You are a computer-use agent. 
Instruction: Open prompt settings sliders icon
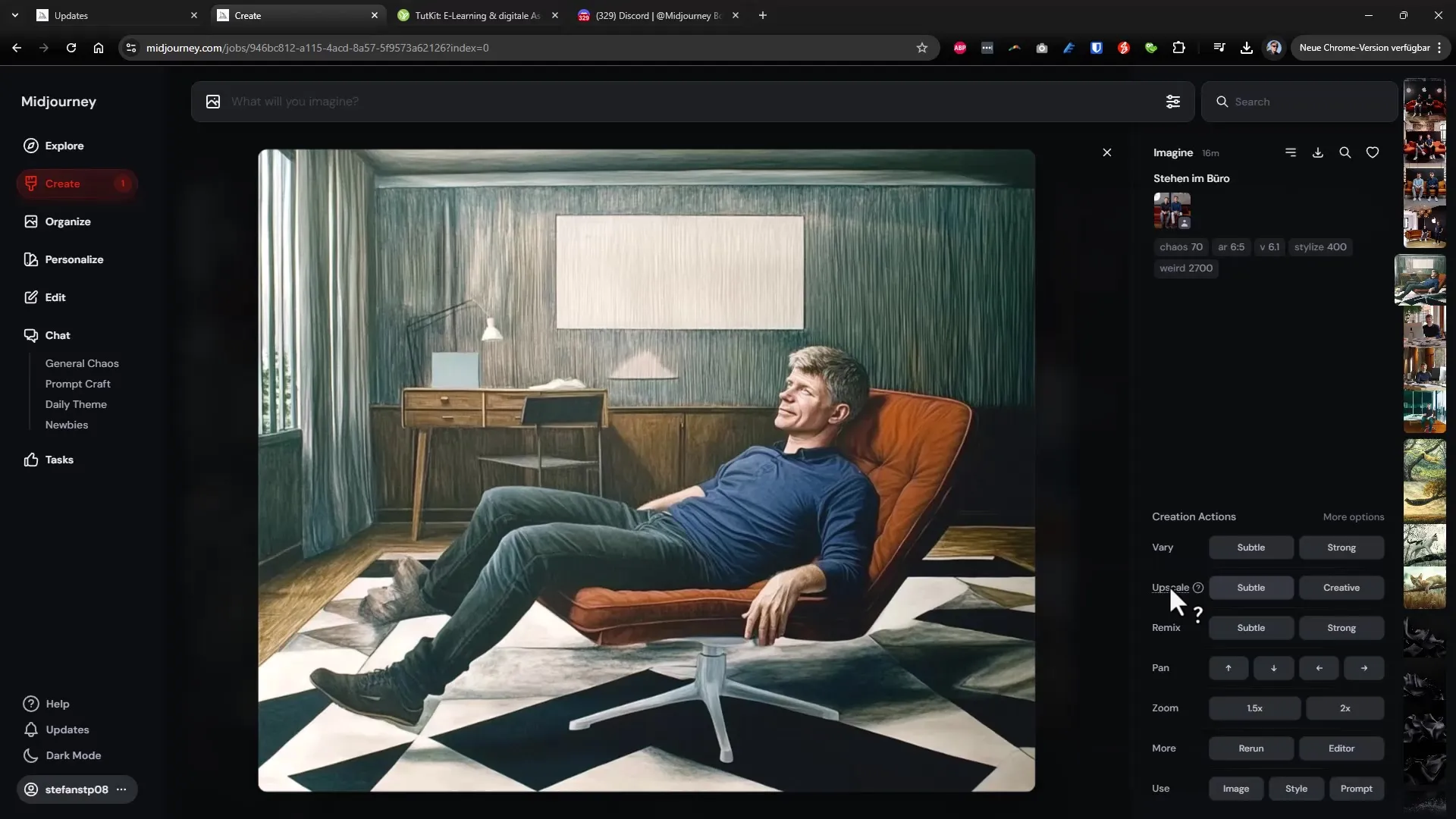[x=1172, y=102]
